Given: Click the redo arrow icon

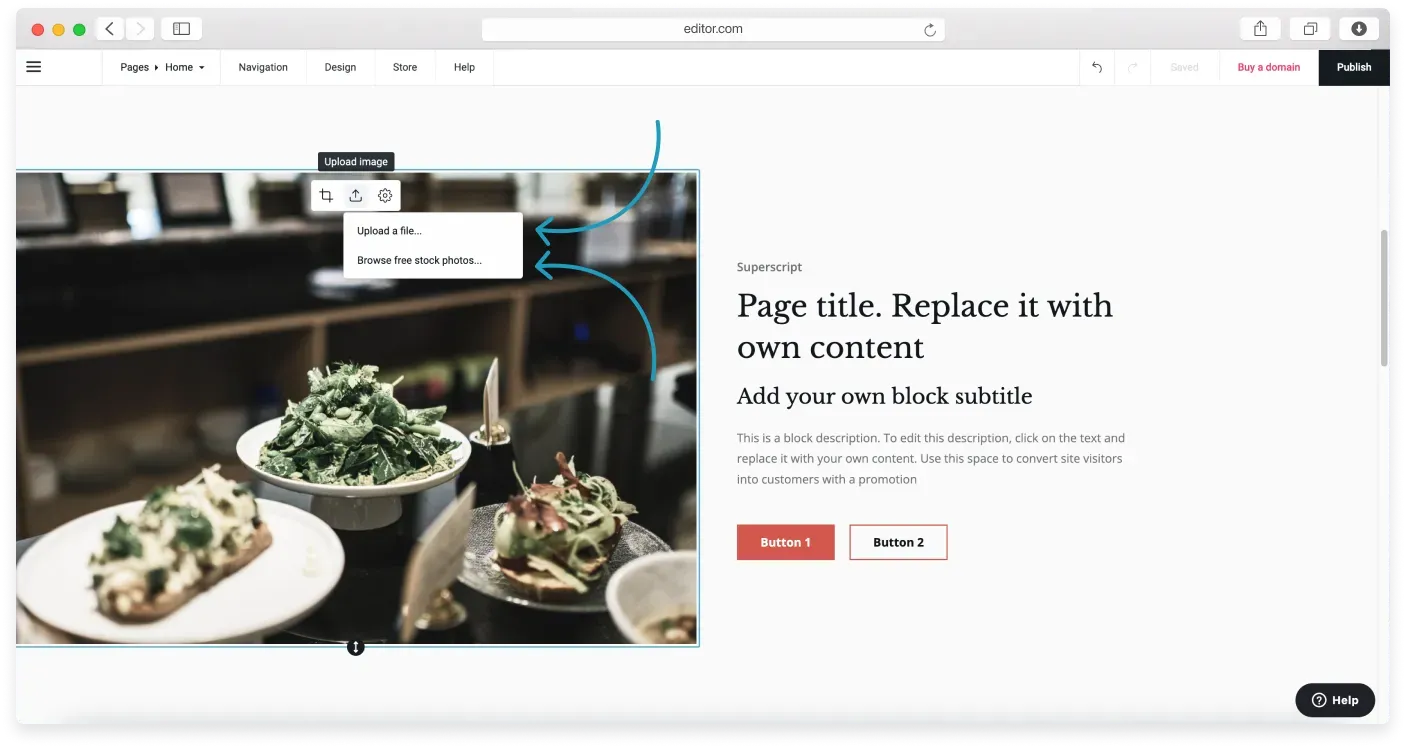Looking at the screenshot, I should click(x=1133, y=67).
